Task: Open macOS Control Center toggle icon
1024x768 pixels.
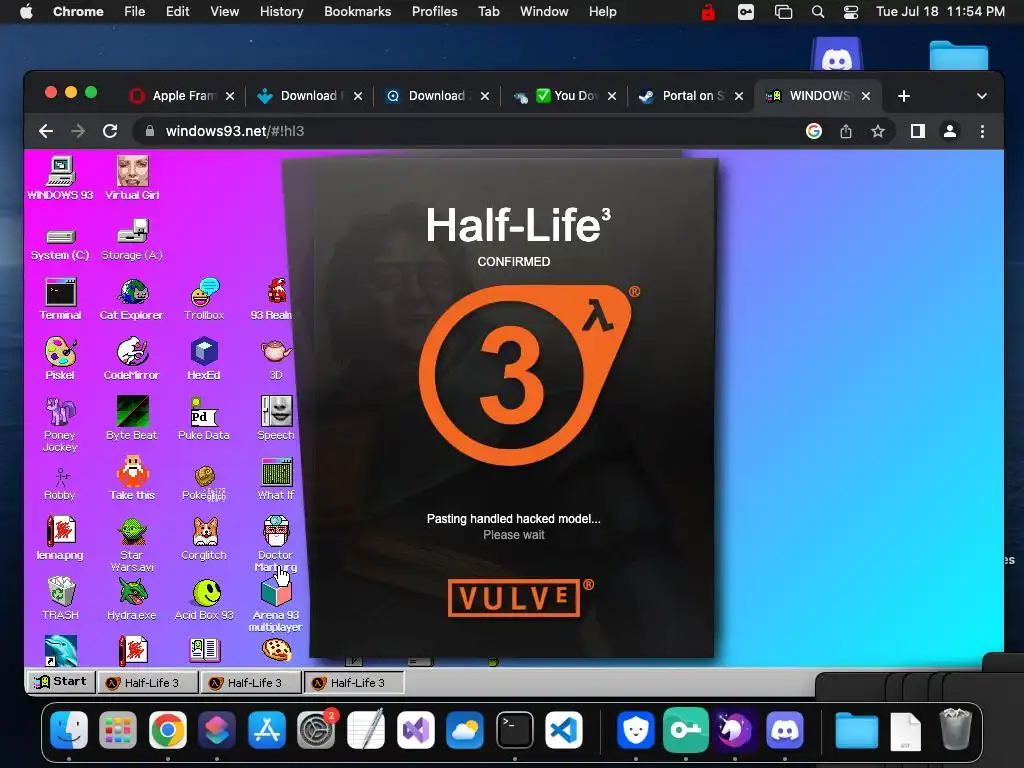Action: point(851,12)
